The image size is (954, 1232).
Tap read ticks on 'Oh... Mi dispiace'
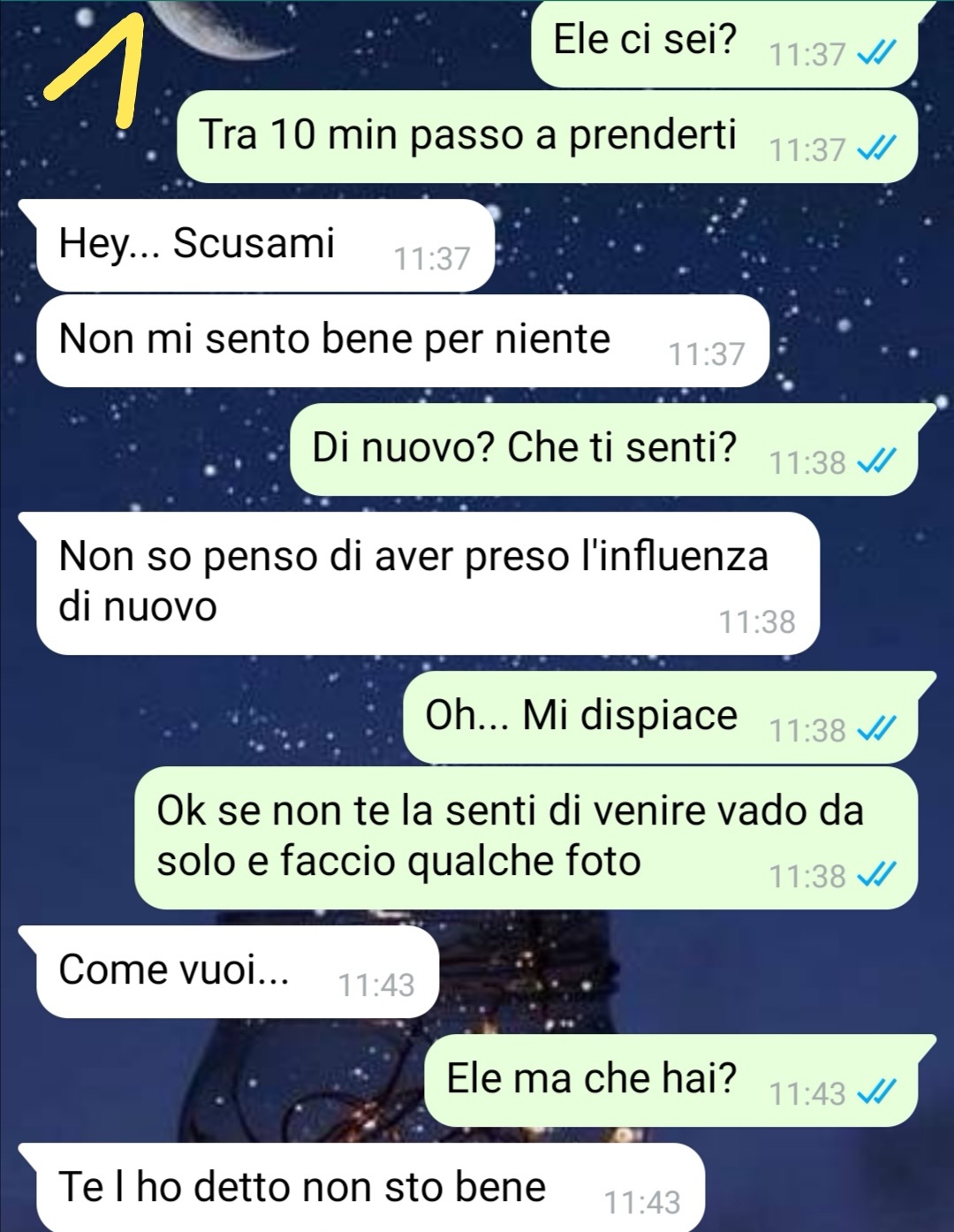coord(877,729)
